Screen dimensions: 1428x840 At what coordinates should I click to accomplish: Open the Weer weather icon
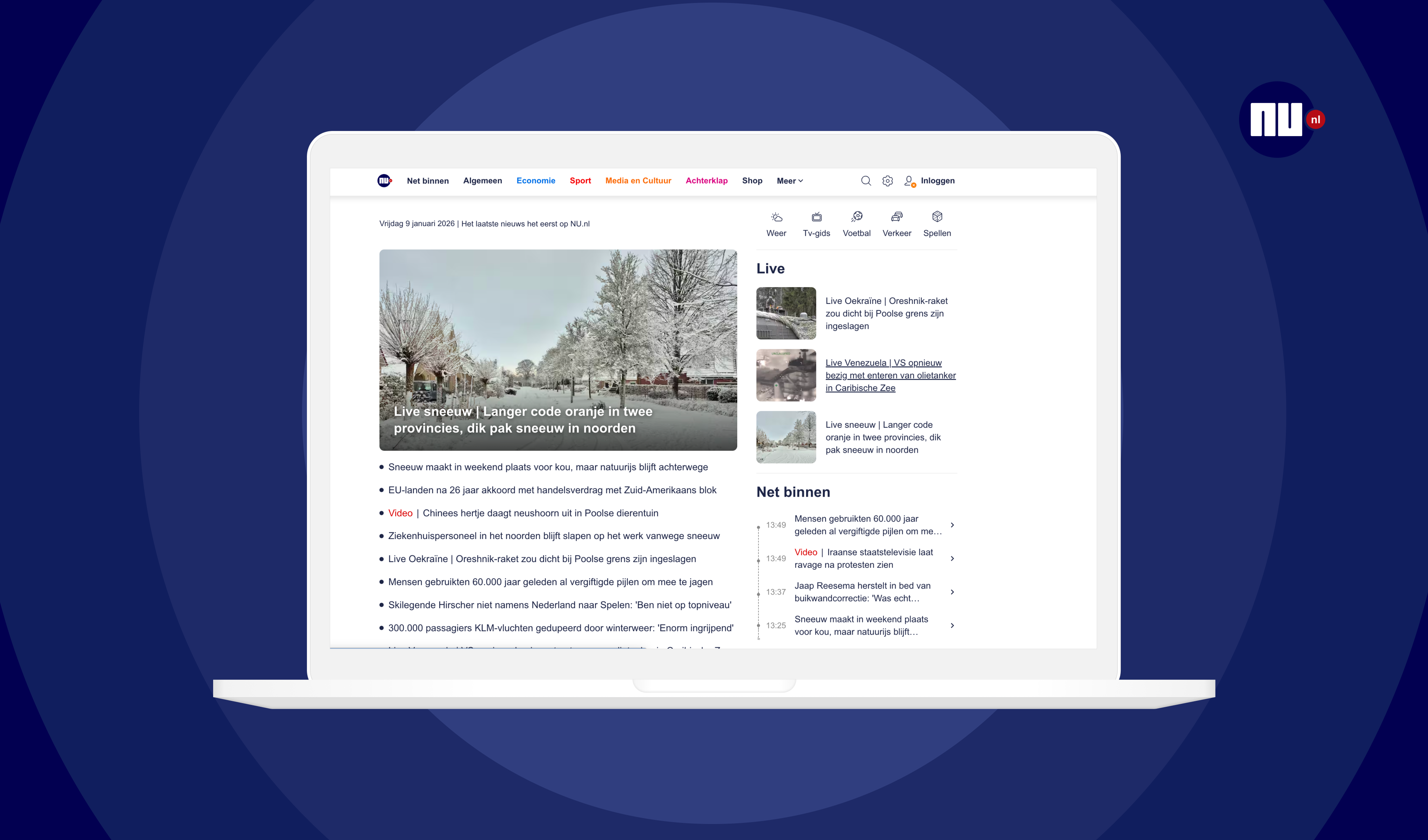[776, 217]
